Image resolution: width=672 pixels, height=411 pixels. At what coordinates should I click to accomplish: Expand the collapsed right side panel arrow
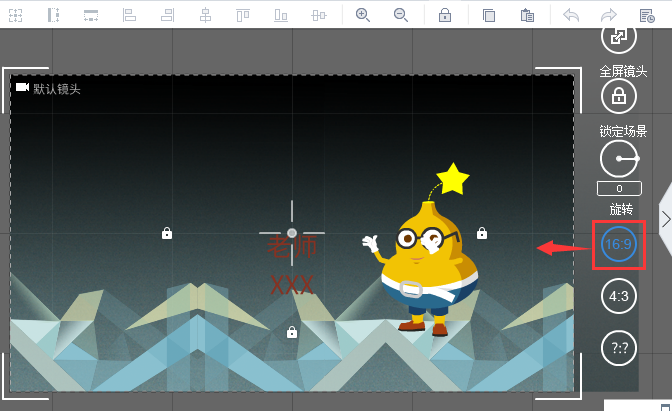665,218
